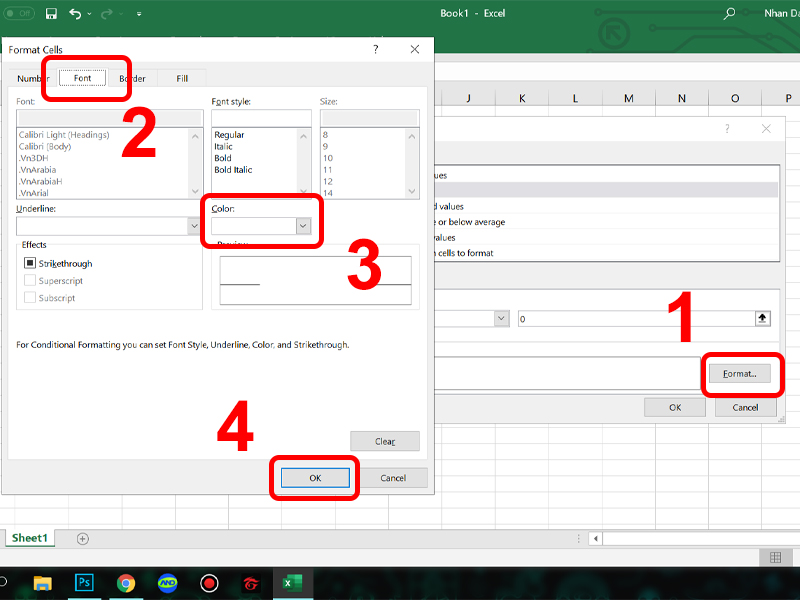
Task: Click the Format Cells help question mark
Action: pos(376,49)
